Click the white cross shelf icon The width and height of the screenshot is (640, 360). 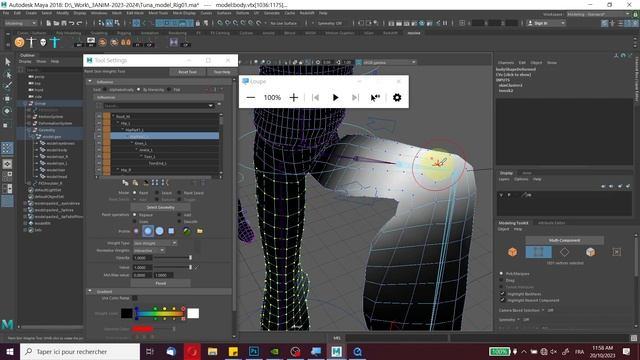31,42
